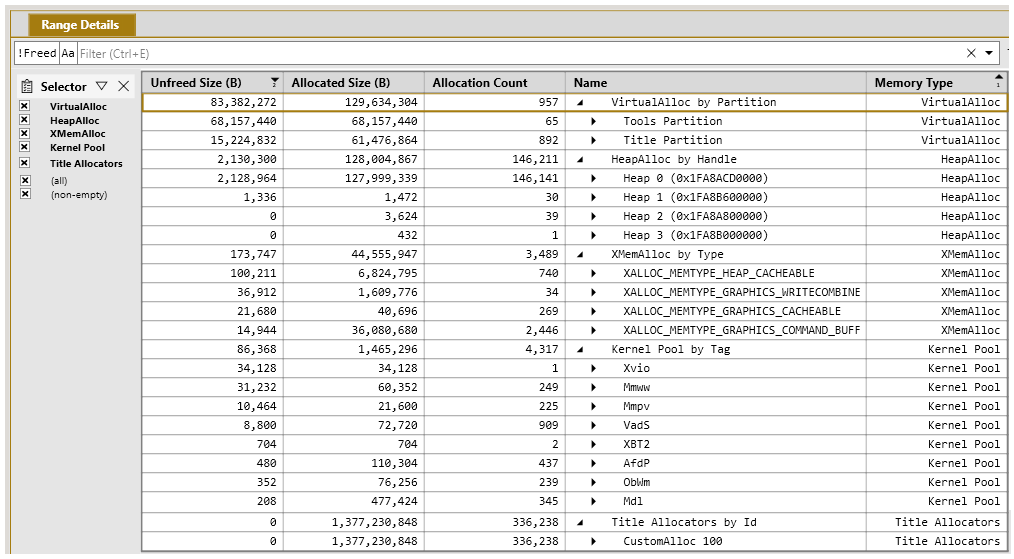
Task: Click allocation count value 4,317
Action: [x=542, y=349]
